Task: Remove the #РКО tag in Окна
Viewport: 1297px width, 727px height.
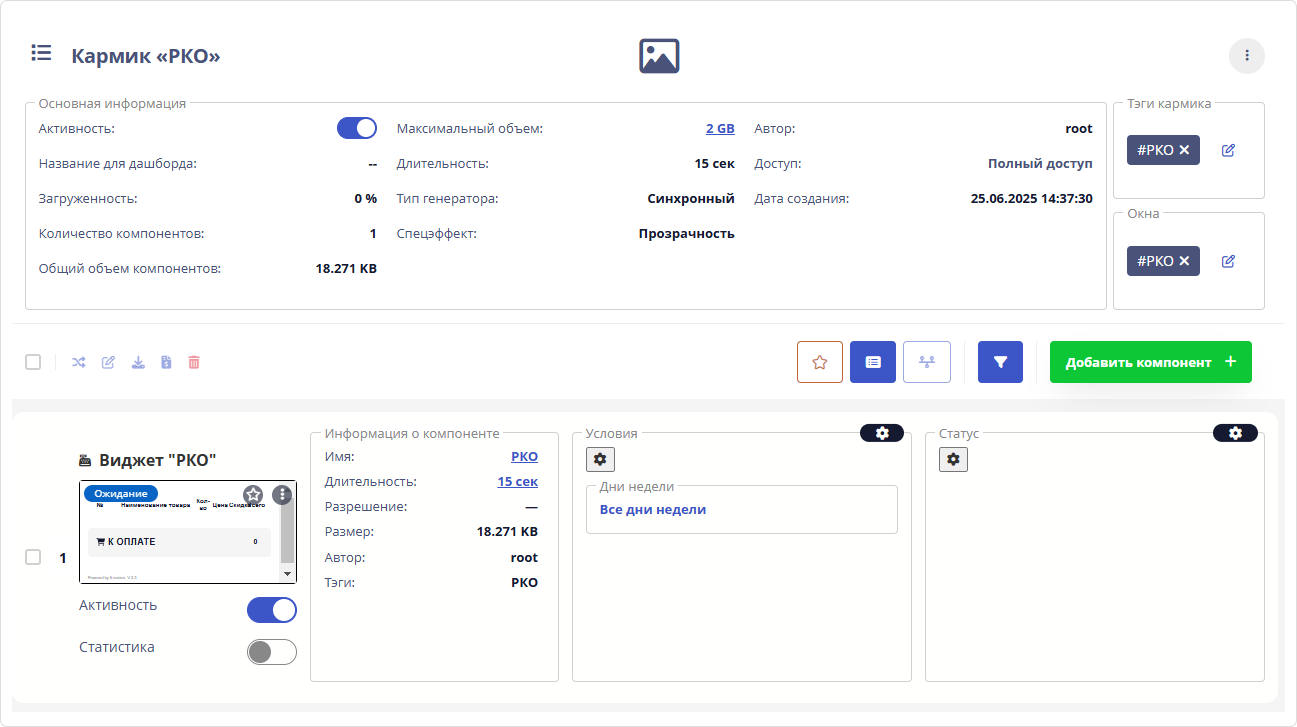Action: point(1184,261)
